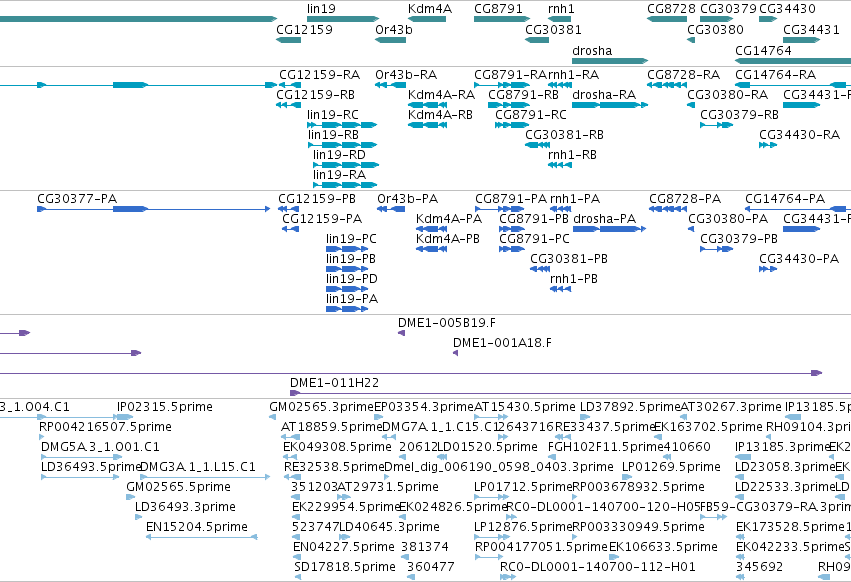This screenshot has width=851, height=582.
Task: Click the CG8728-RA transcript label
Action: (x=684, y=74)
